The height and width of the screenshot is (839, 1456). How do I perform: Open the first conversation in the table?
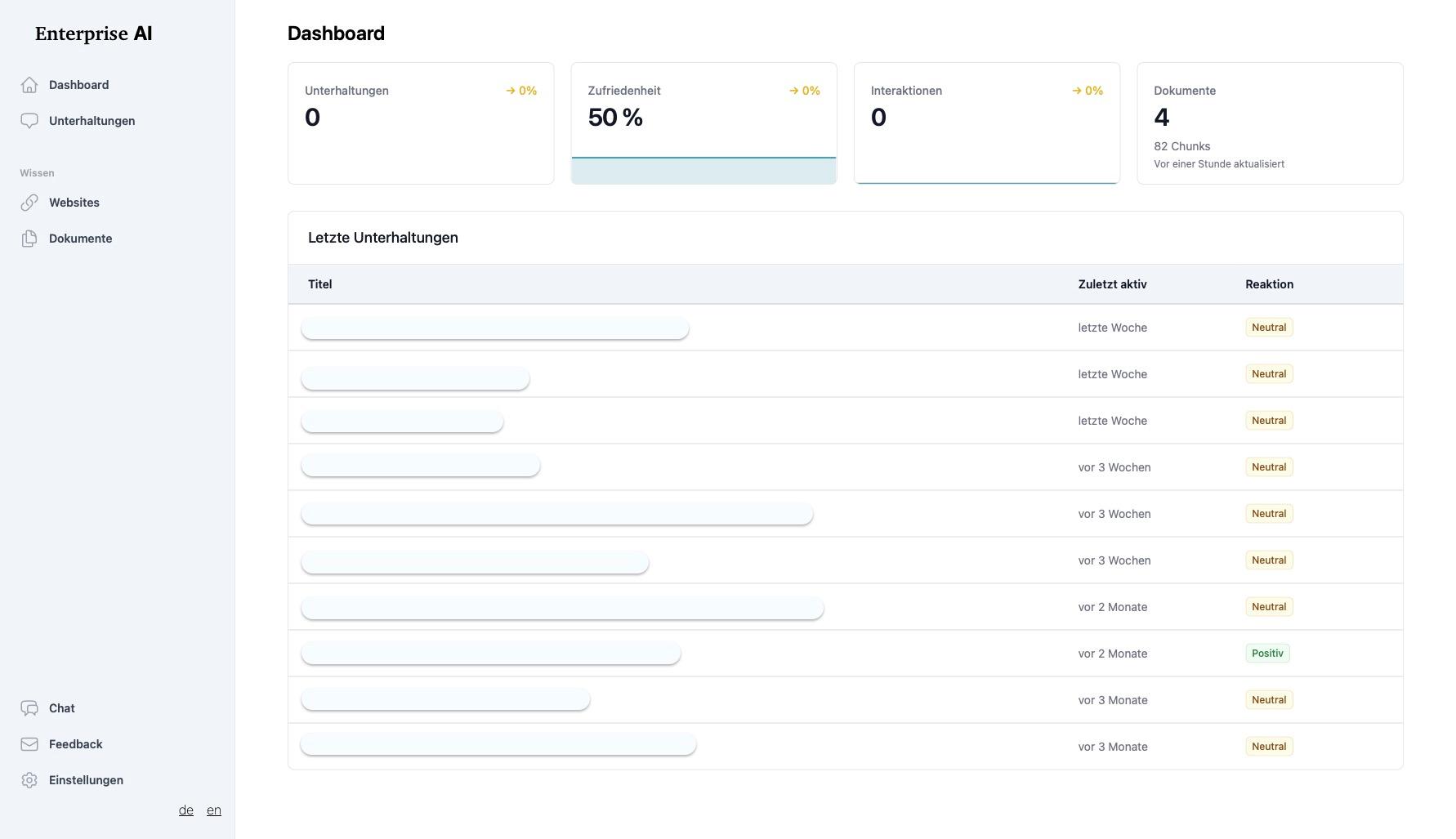(495, 328)
